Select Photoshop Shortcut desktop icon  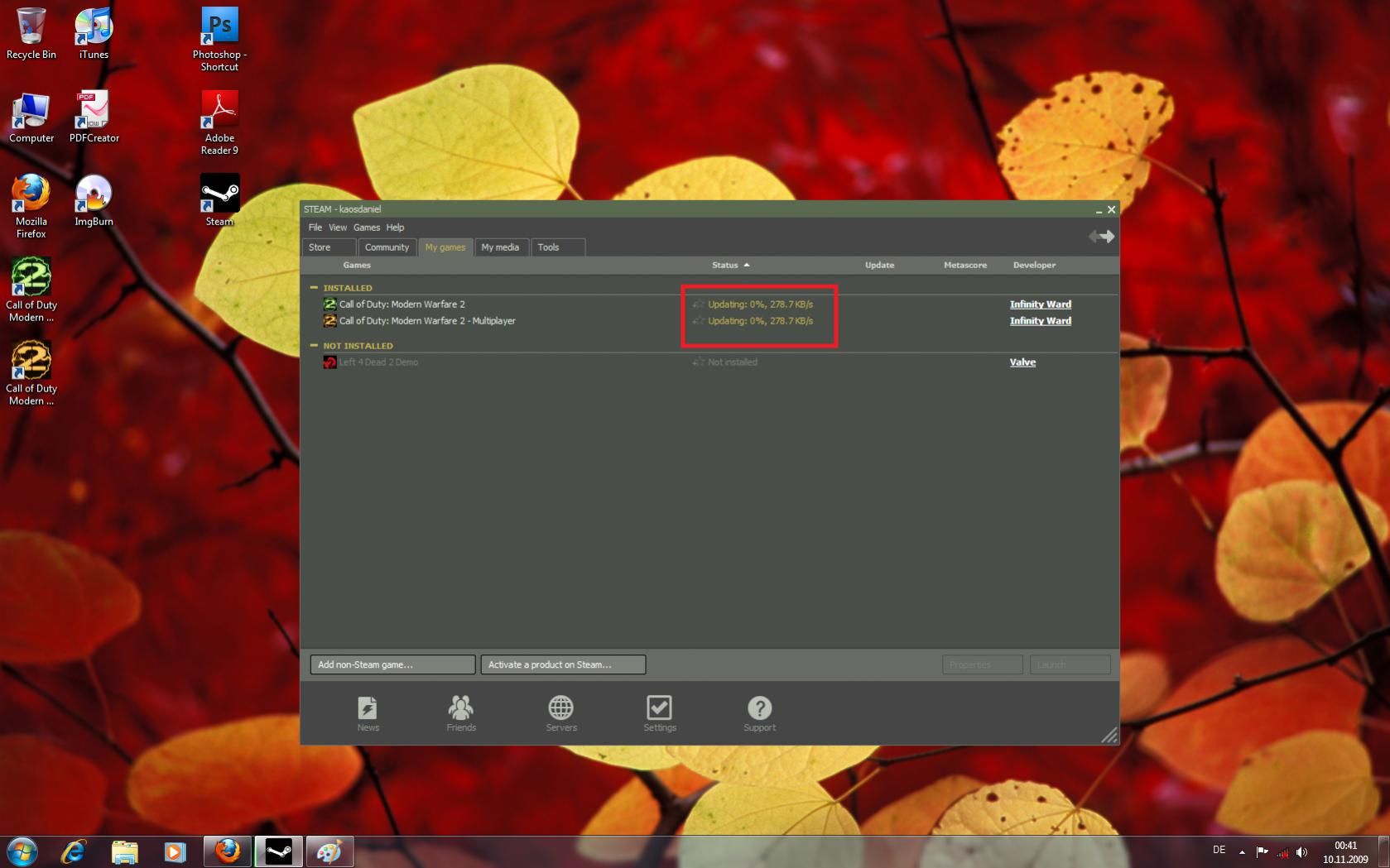pyautogui.click(x=219, y=40)
